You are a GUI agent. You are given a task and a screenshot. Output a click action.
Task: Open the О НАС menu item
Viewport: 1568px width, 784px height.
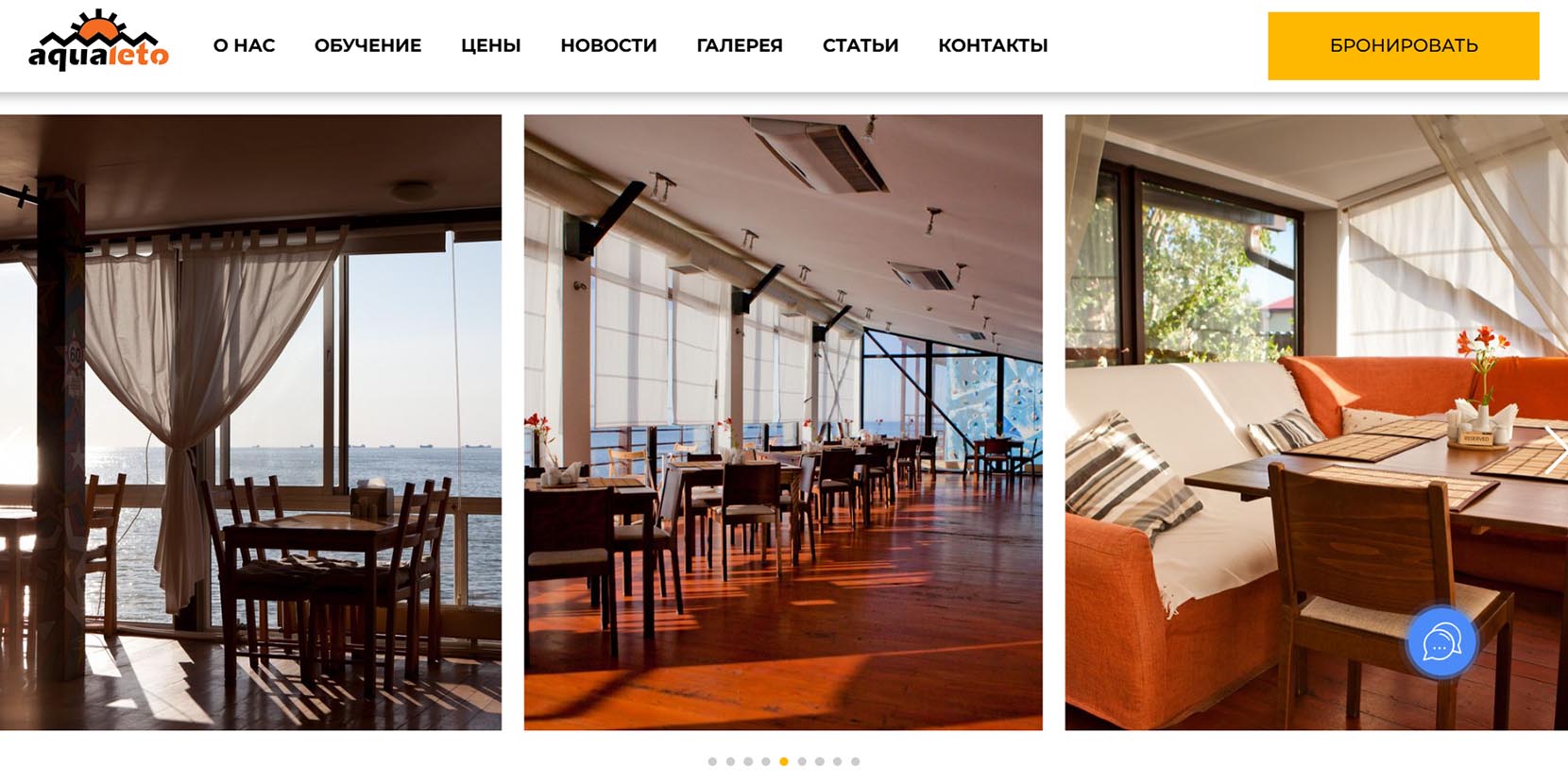pyautogui.click(x=244, y=45)
